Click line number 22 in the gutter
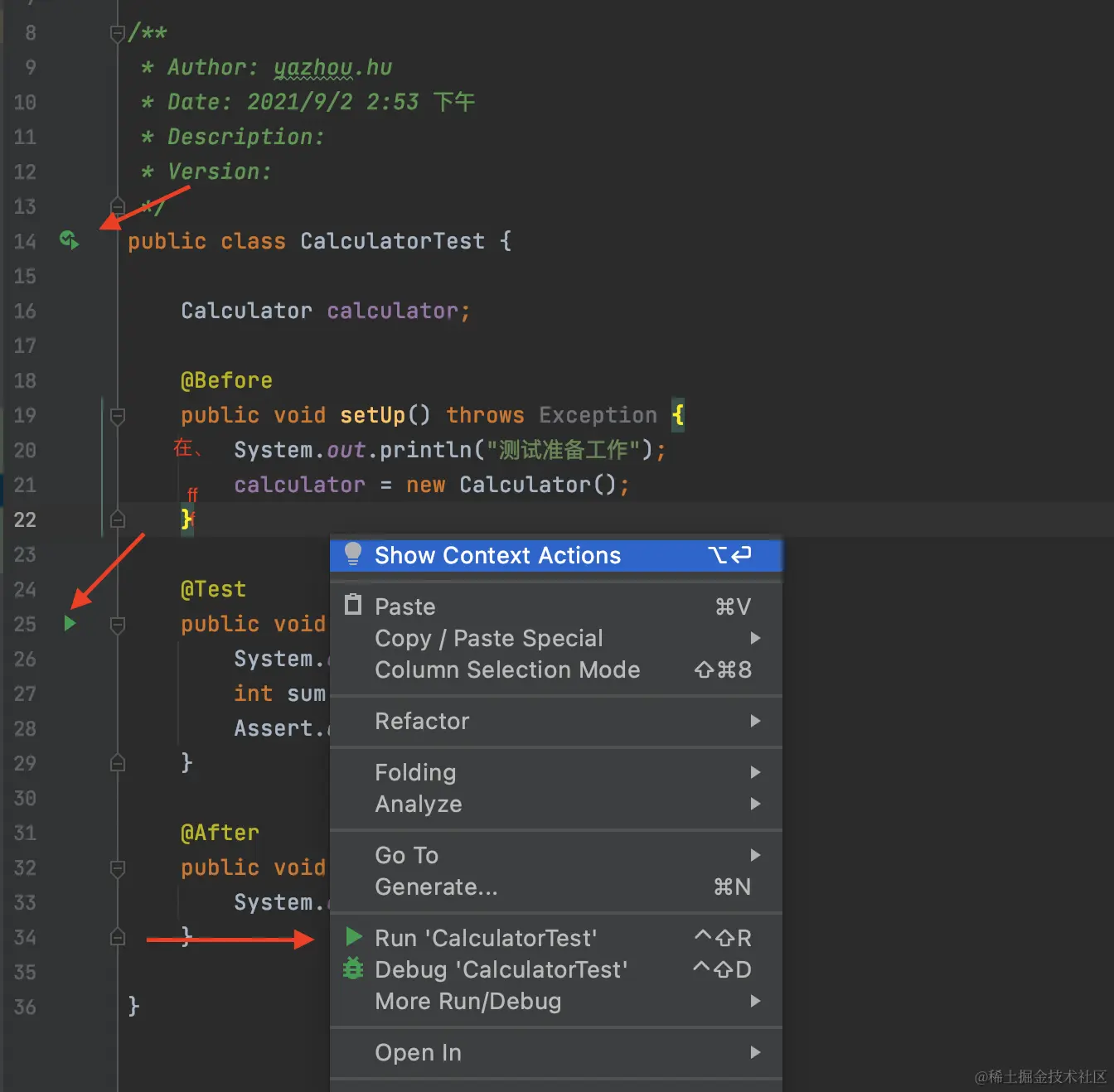The width and height of the screenshot is (1114, 1092). 25,519
